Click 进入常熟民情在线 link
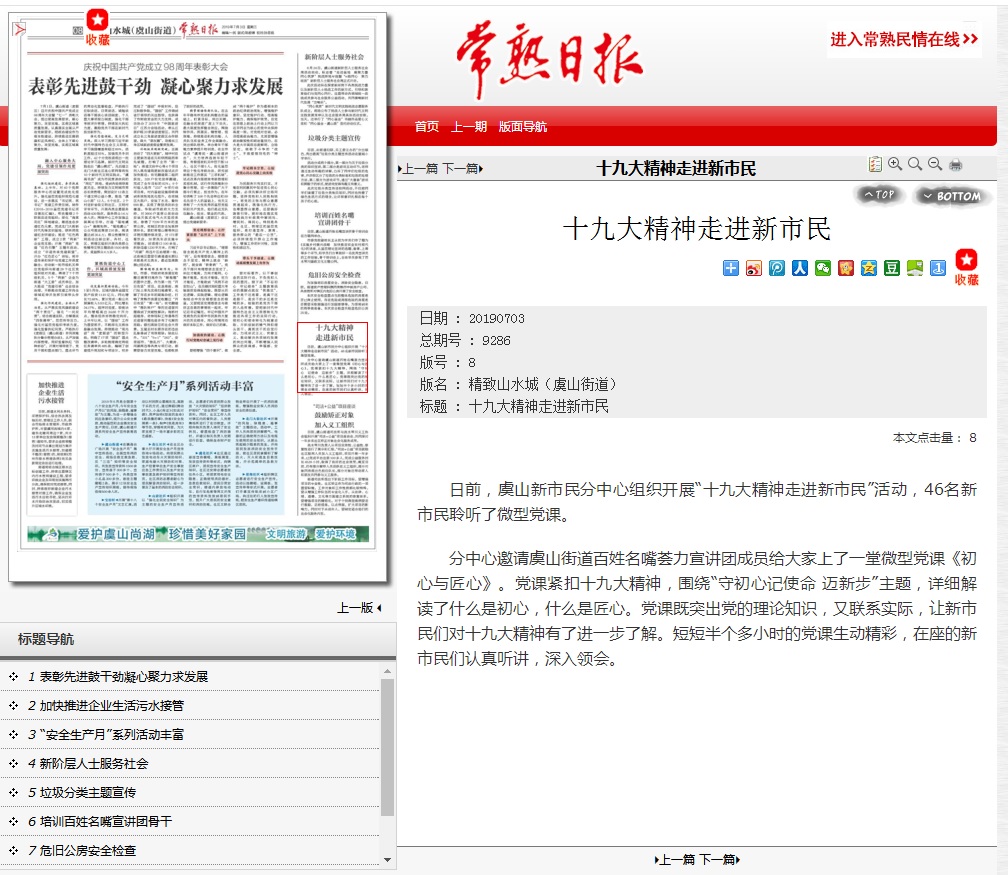This screenshot has height=875, width=1008. click(x=904, y=39)
